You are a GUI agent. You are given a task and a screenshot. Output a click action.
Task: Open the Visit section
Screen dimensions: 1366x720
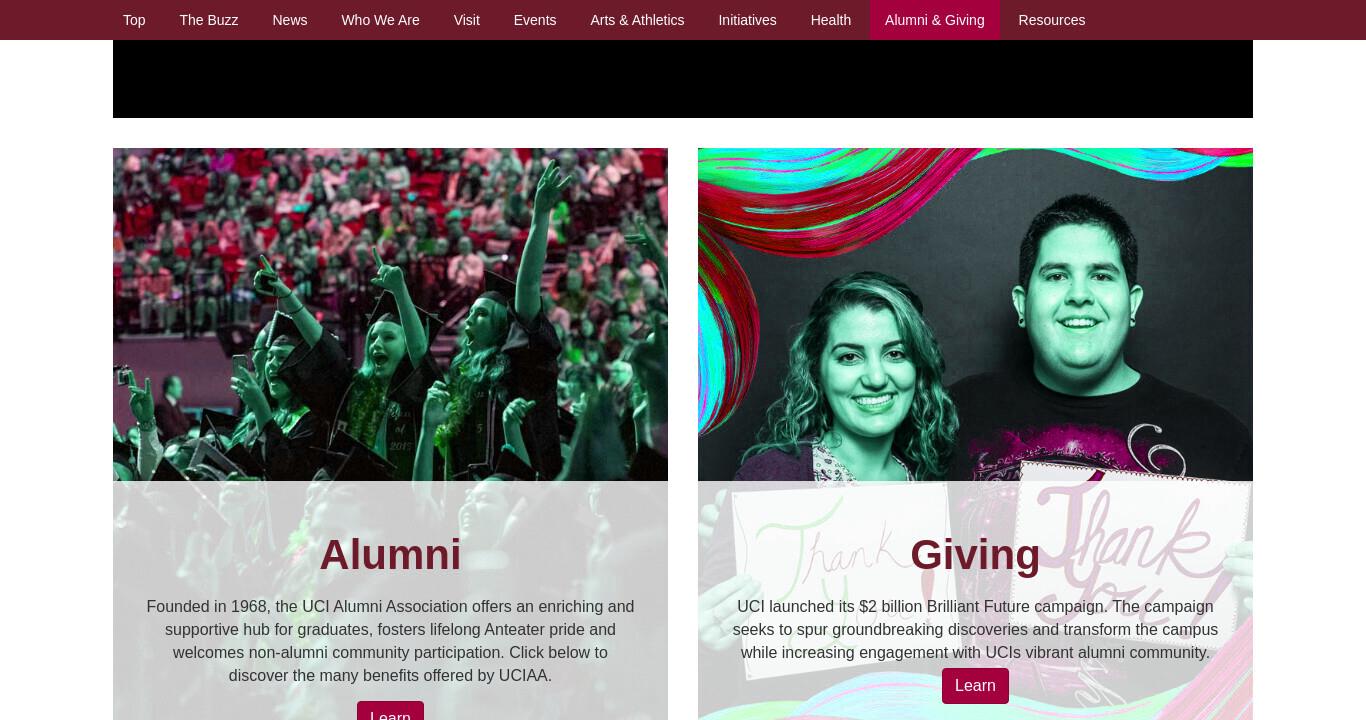tap(467, 20)
